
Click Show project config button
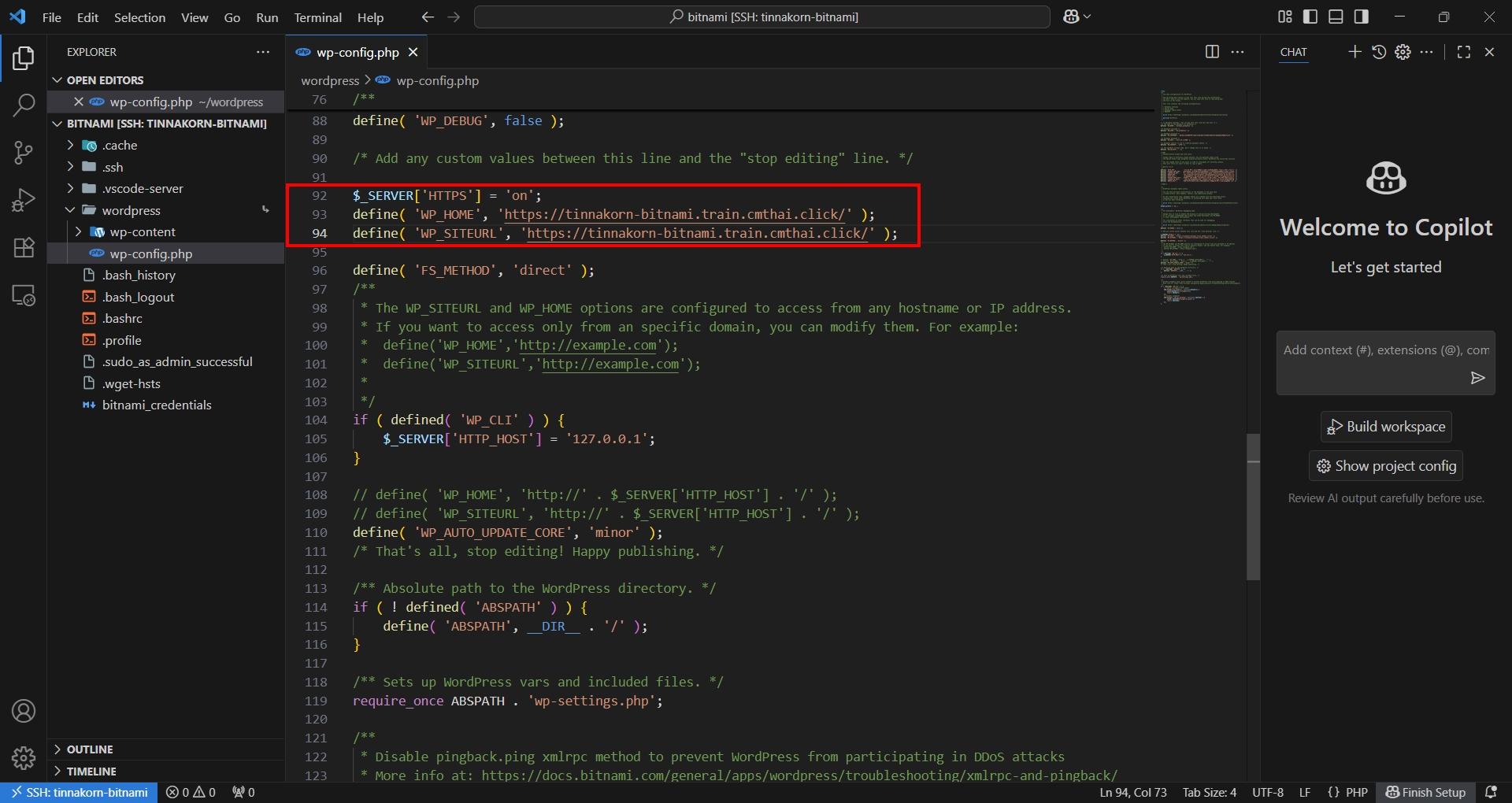click(x=1386, y=466)
